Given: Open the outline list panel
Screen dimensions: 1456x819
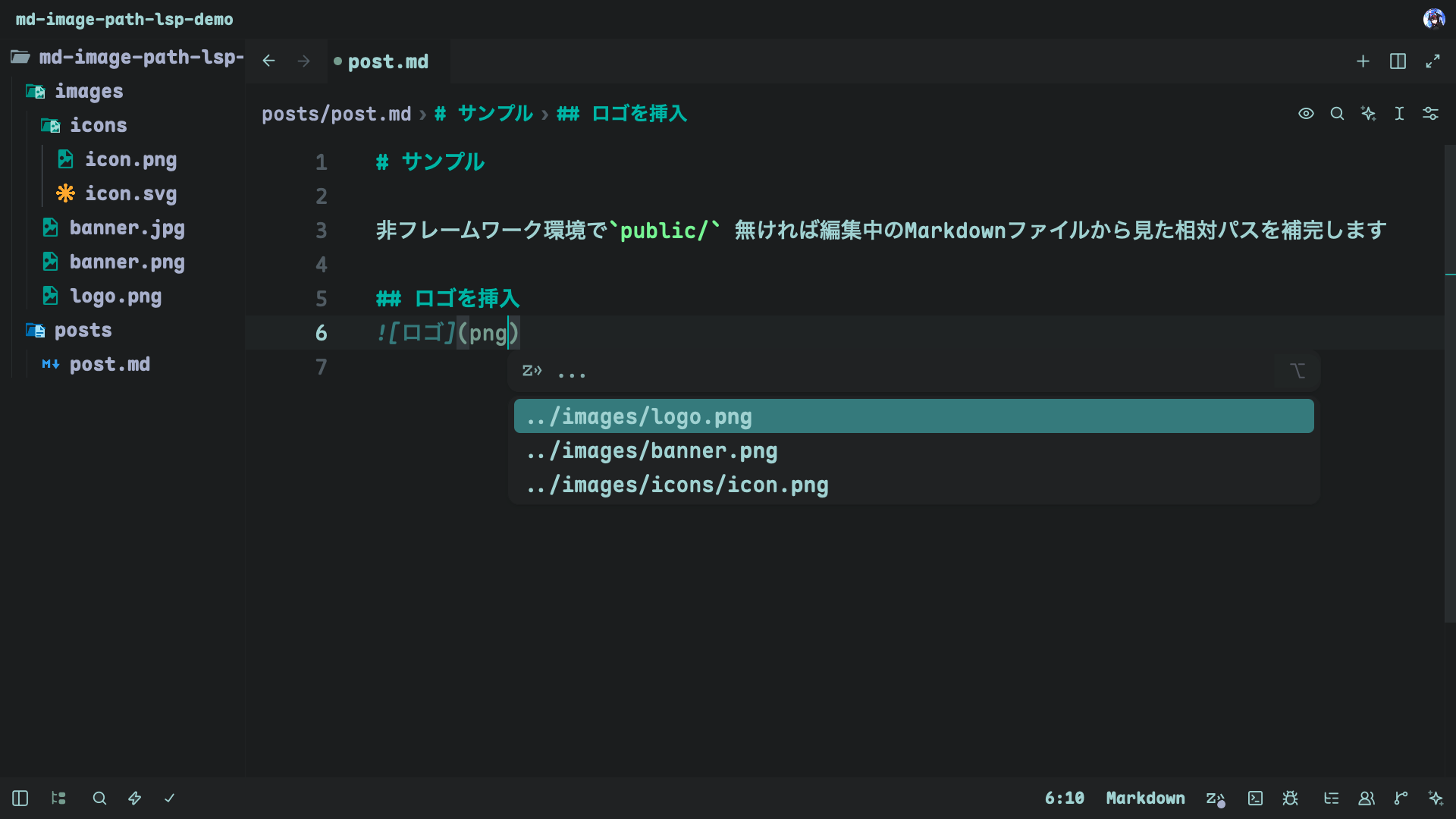Looking at the screenshot, I should click(1331, 798).
